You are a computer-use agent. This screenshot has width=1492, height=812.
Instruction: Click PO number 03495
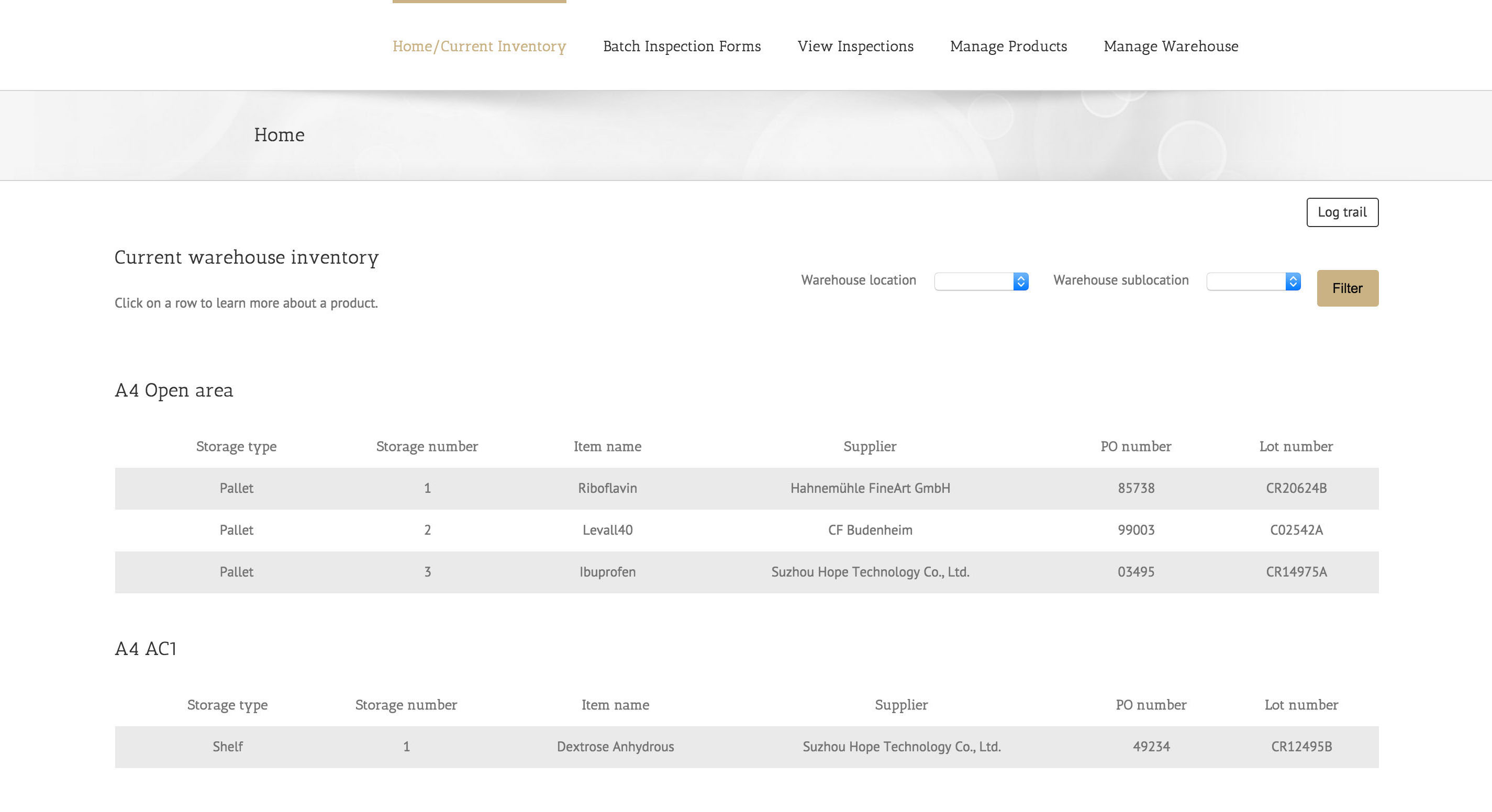point(1136,572)
